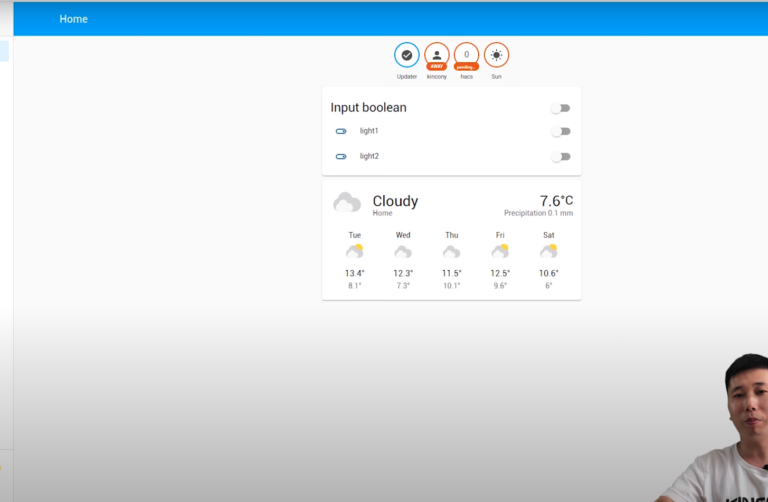Click the Input boolean card title
Screen dimensions: 768x502
click(x=369, y=107)
